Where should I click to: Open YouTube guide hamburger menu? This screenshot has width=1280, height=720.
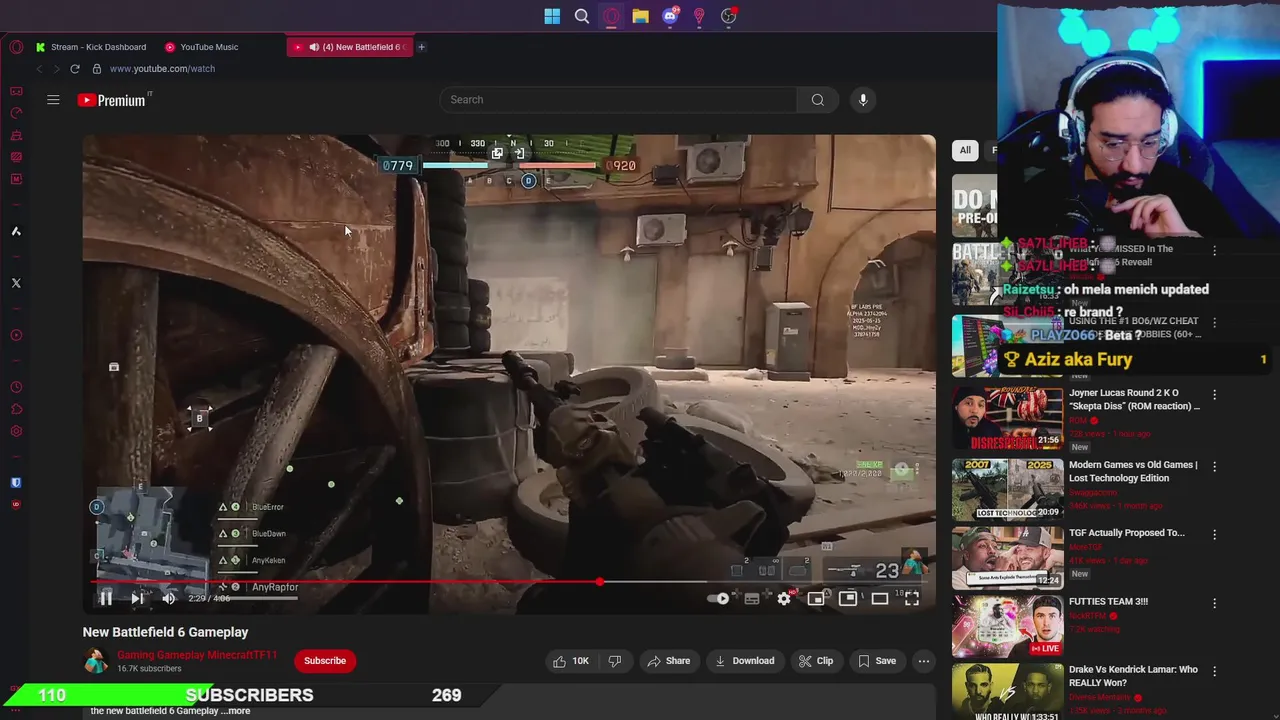click(53, 100)
